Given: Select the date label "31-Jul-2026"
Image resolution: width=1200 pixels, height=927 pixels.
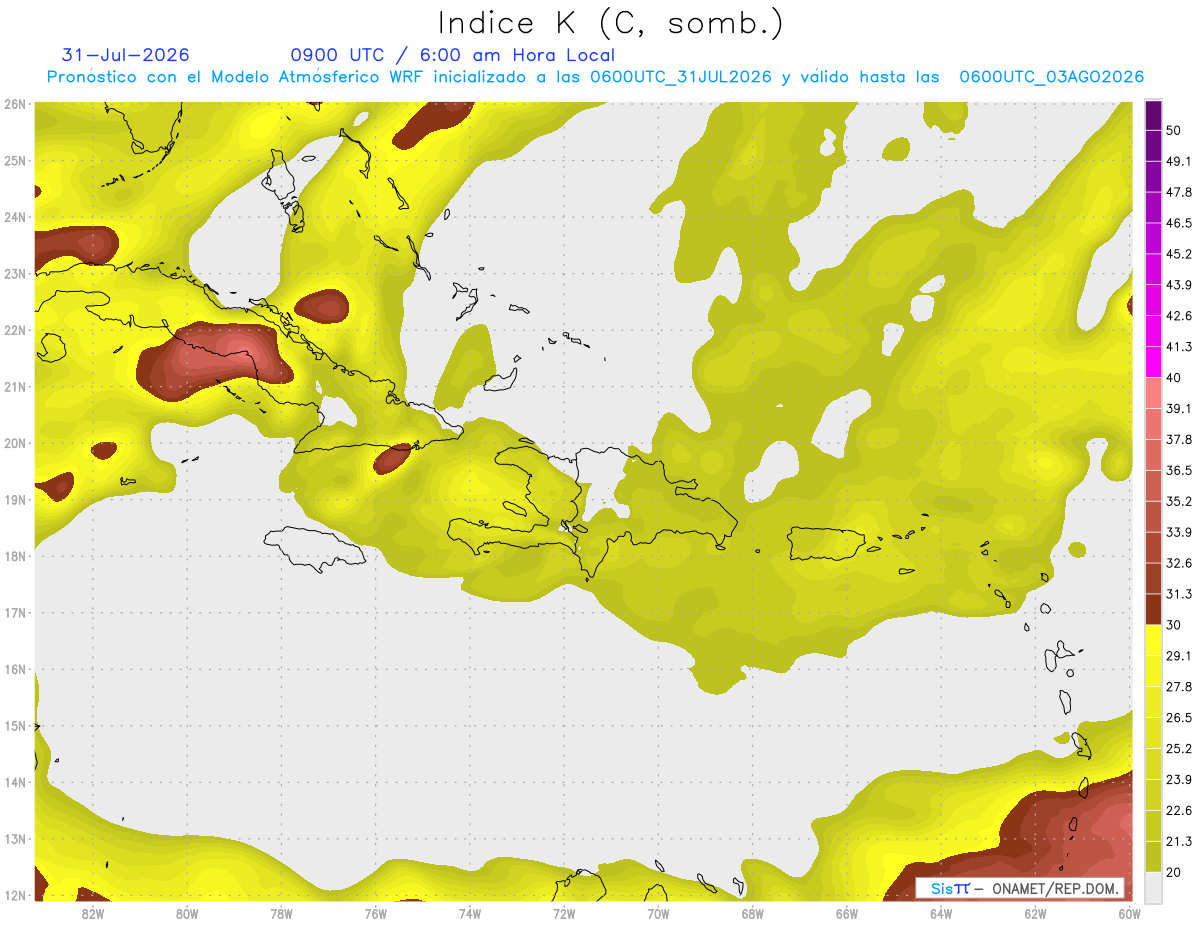Looking at the screenshot, I should [125, 55].
